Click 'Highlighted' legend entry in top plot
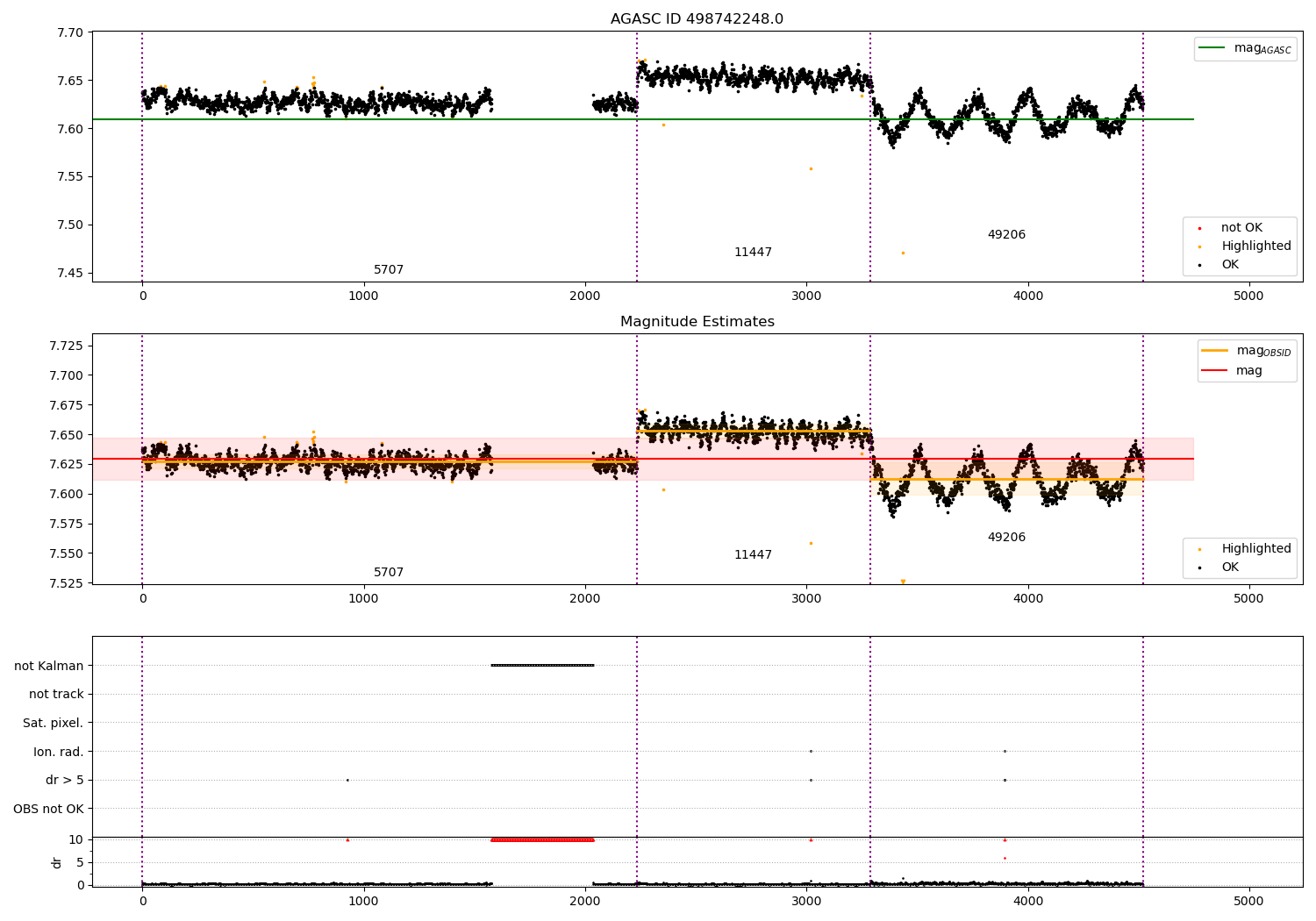This screenshot has height=921, width=1316. point(1255,246)
